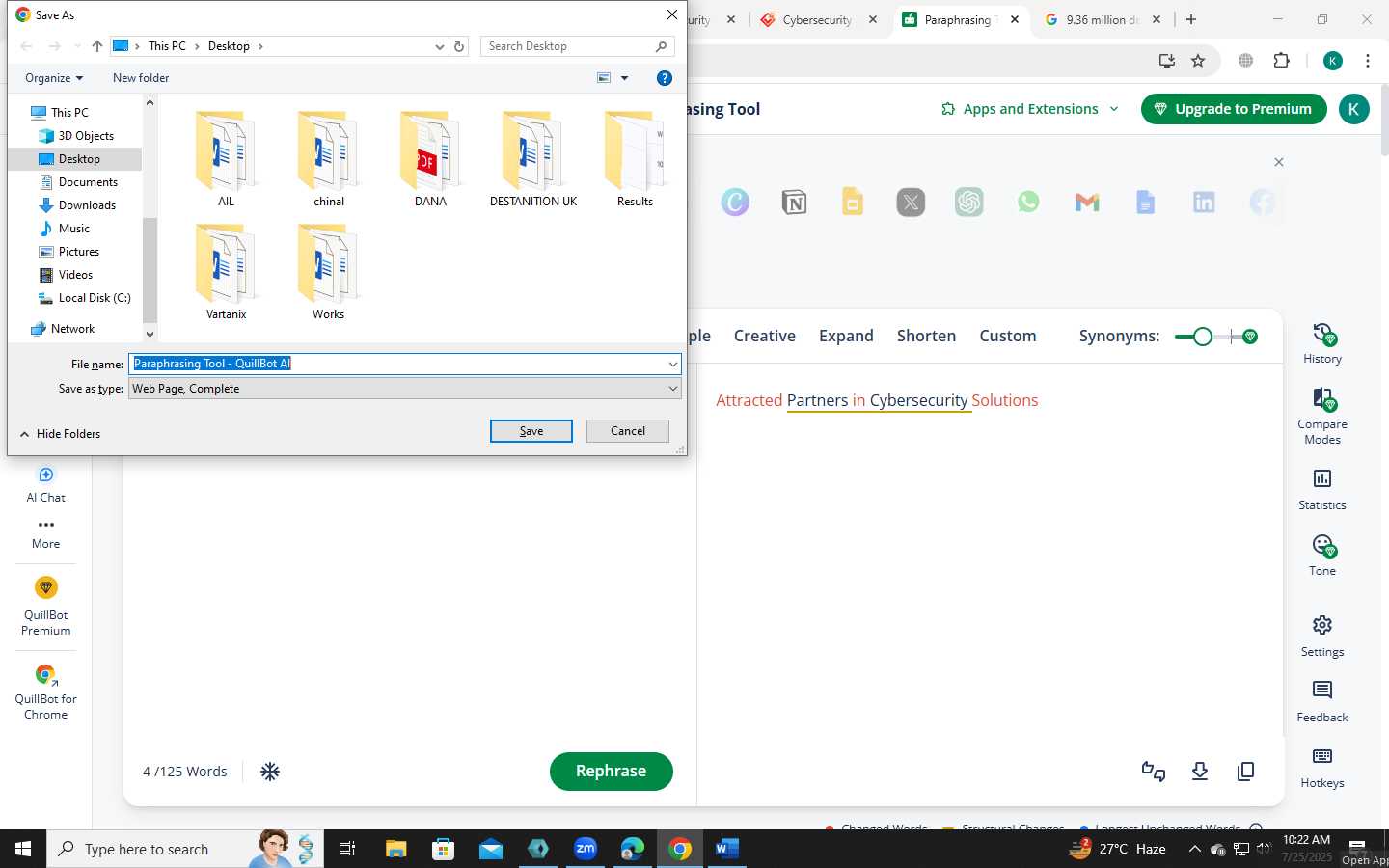Click the New folder button

click(141, 78)
